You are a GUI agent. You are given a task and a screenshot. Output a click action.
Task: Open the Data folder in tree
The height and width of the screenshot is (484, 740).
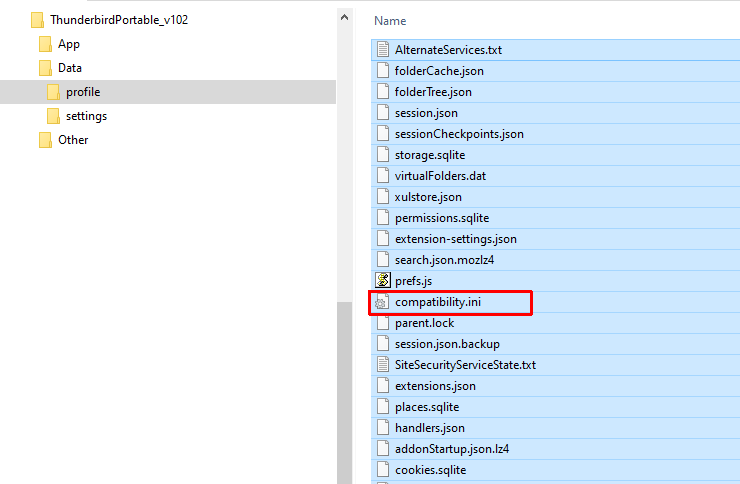(x=70, y=68)
